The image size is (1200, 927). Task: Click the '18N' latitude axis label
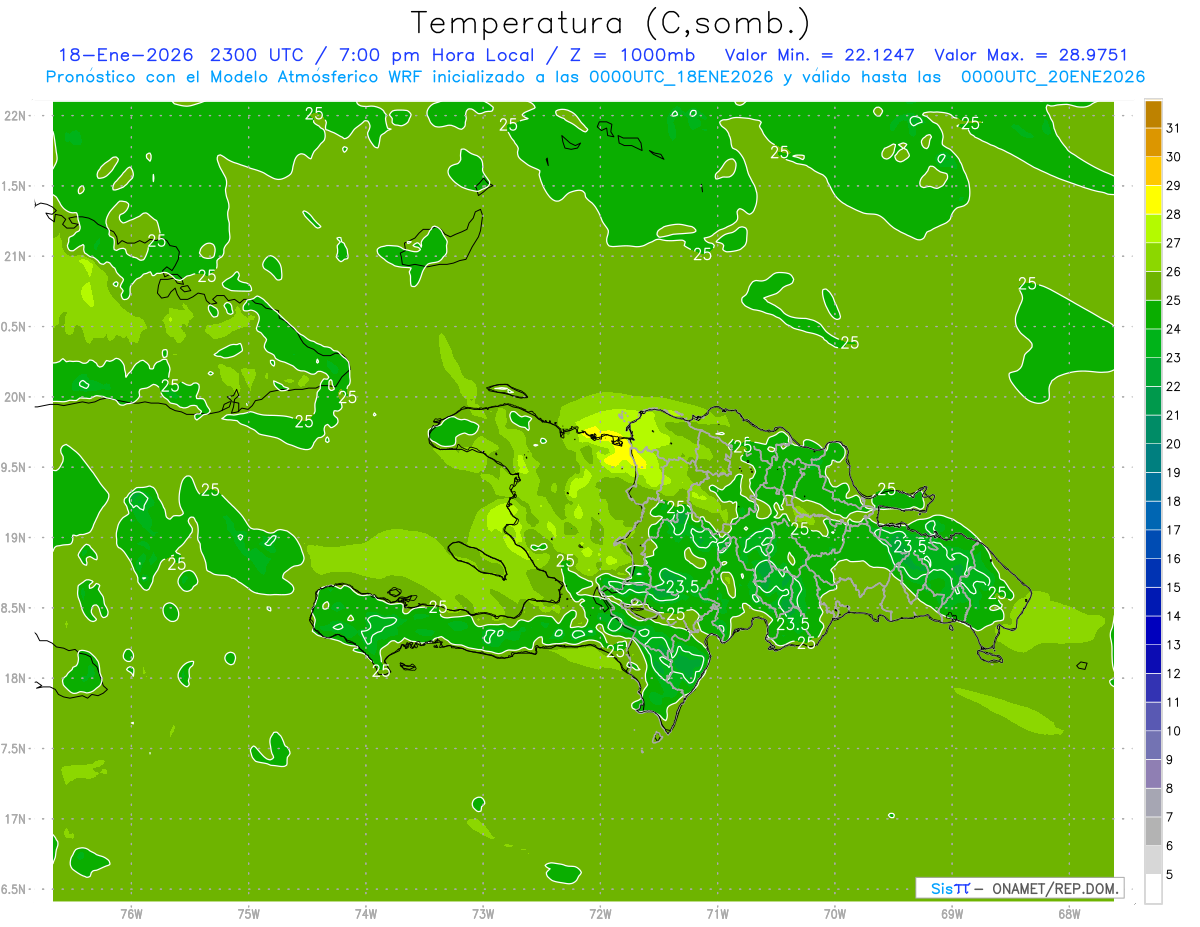coord(15,678)
